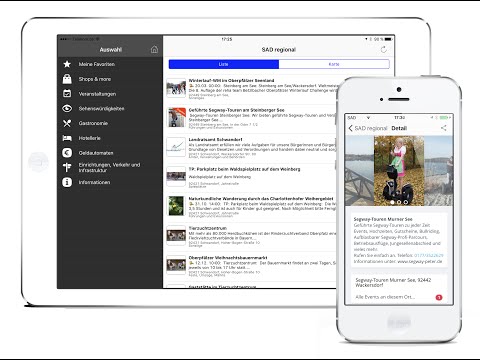The image size is (480, 360).
Task: Open the Meine Favoriten menu entry
Action: [97, 64]
